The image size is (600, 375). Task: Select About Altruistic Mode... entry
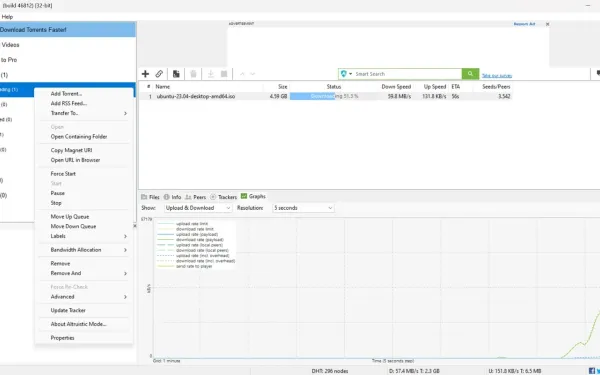pos(78,324)
